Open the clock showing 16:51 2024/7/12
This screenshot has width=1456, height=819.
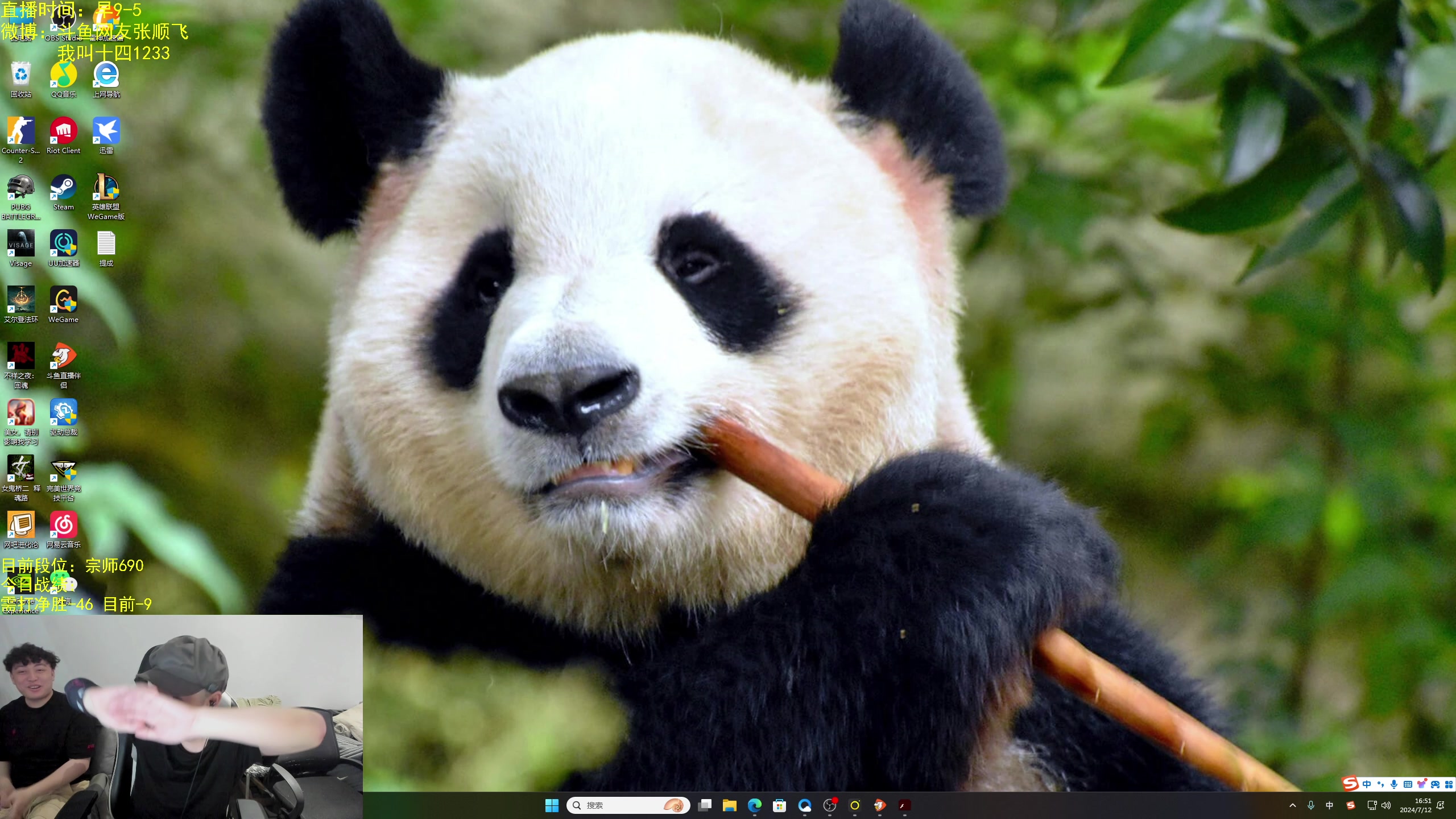coord(1416,805)
